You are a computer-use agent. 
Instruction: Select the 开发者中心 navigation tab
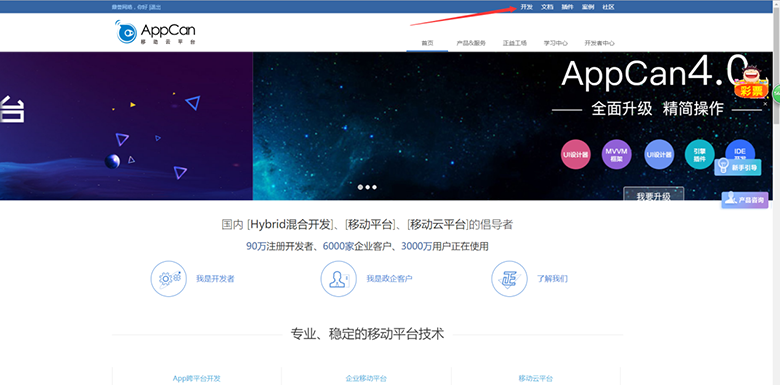click(599, 43)
